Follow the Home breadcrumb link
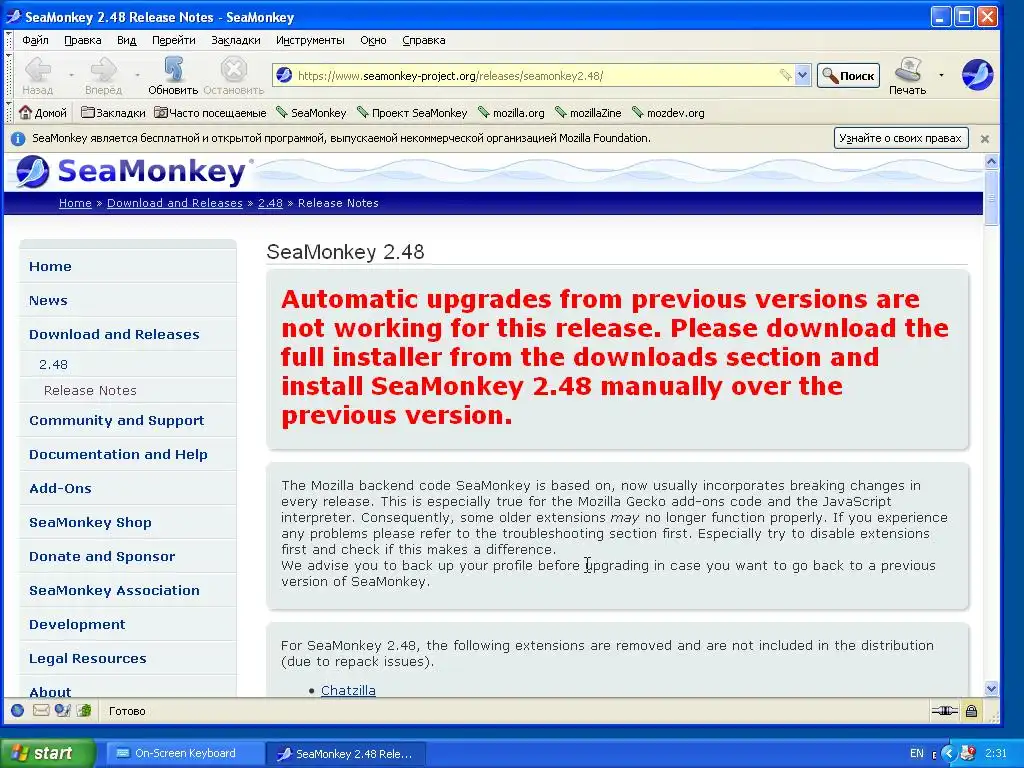The image size is (1024, 768). point(75,203)
